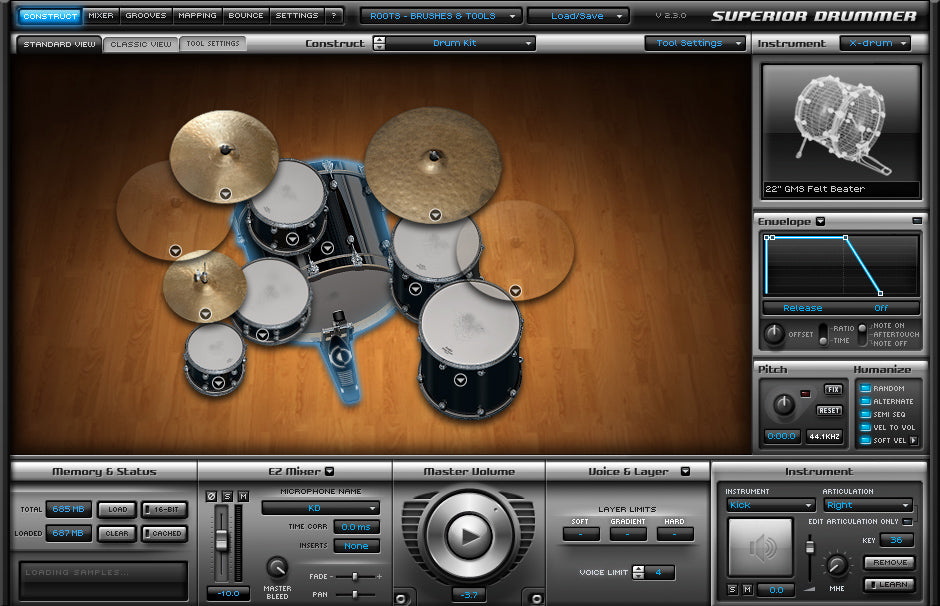Solo the KD microphone channel

[226, 498]
